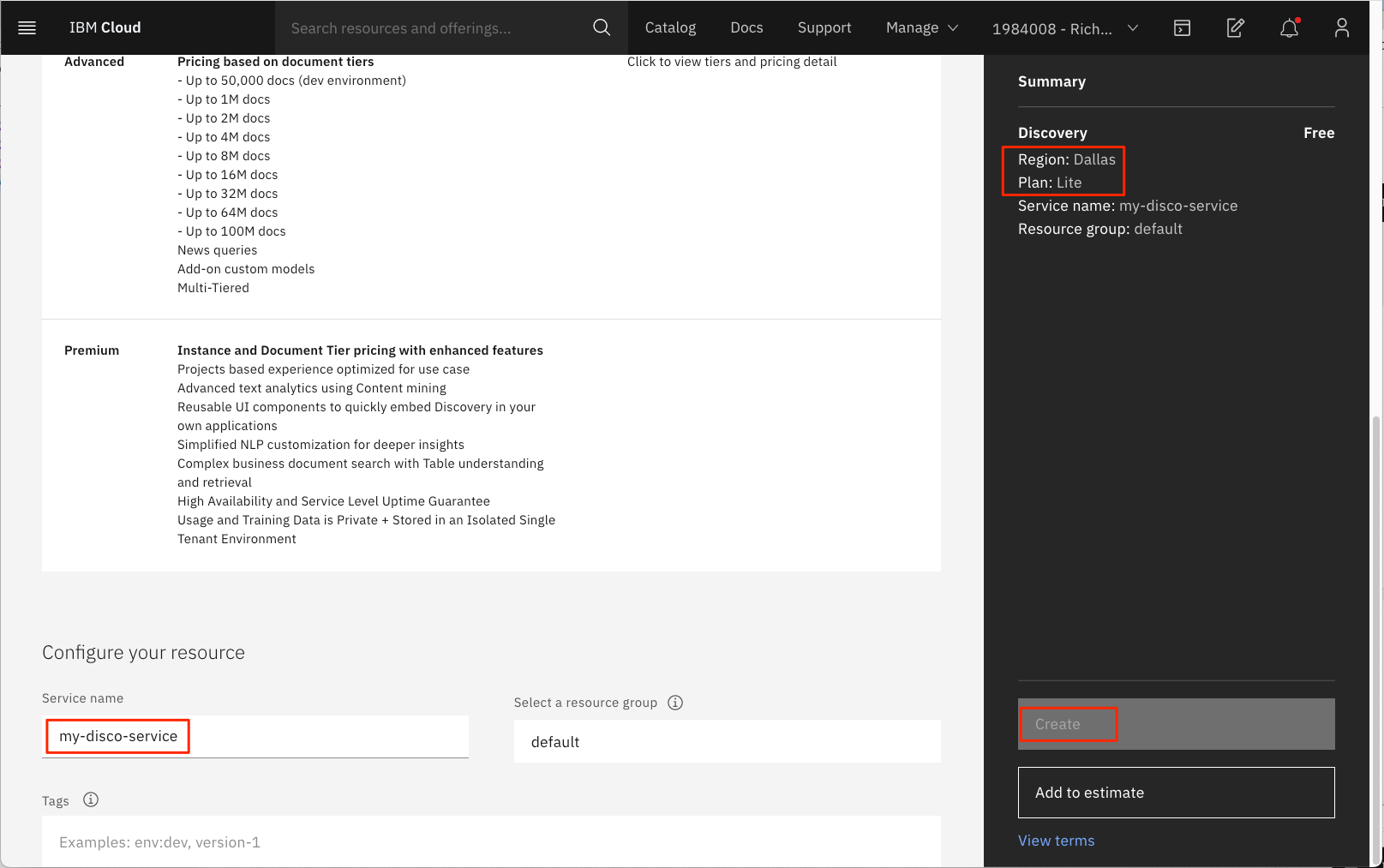The image size is (1384, 868).
Task: Click 'High Availability and Service Level Uptime Guarantee'
Action: [333, 501]
